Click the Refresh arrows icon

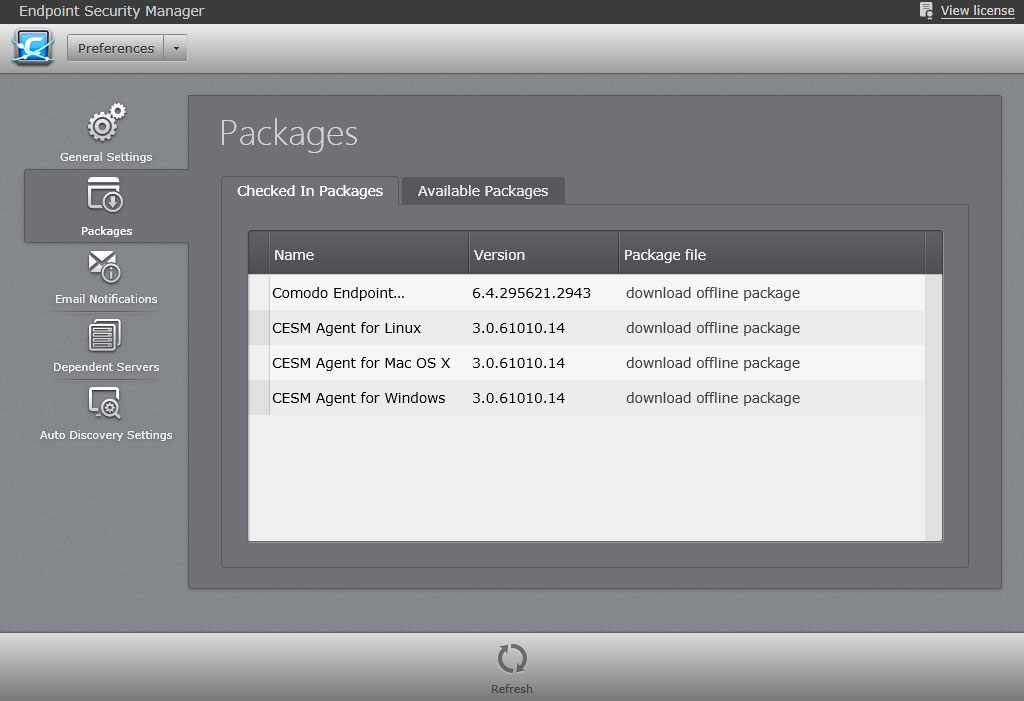512,659
